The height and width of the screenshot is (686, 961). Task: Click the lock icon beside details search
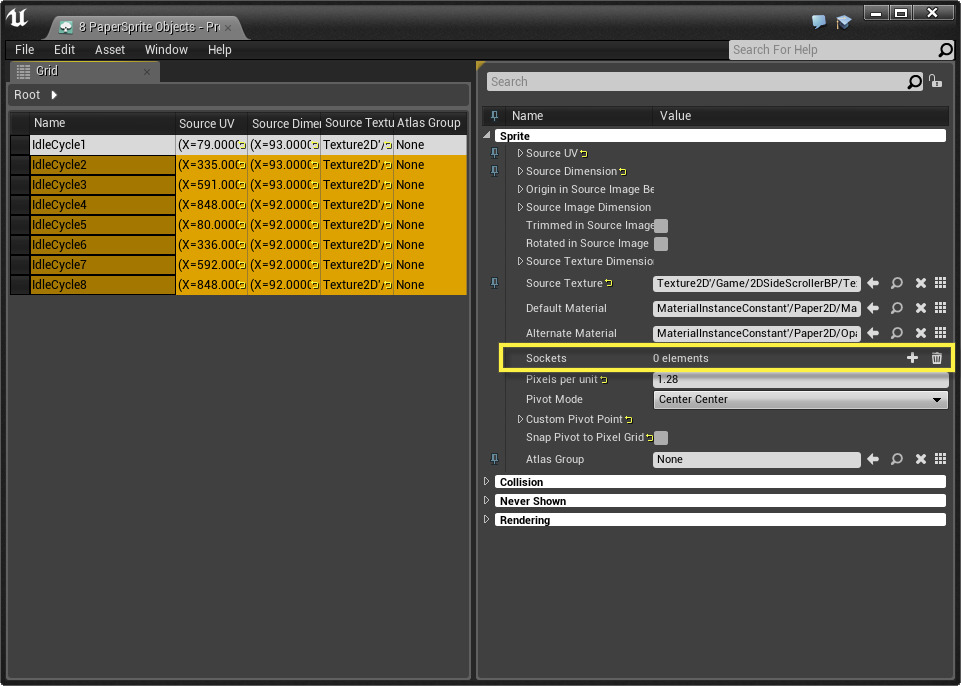[936, 82]
